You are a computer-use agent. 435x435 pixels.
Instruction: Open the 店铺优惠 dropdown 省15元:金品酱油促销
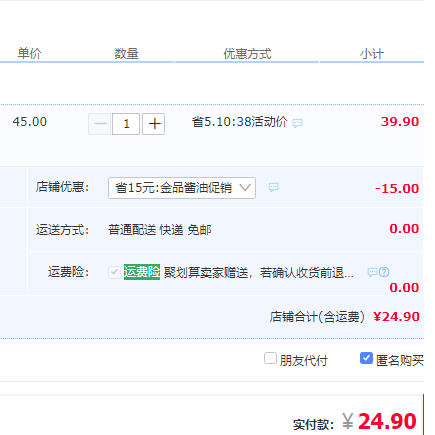pos(182,188)
